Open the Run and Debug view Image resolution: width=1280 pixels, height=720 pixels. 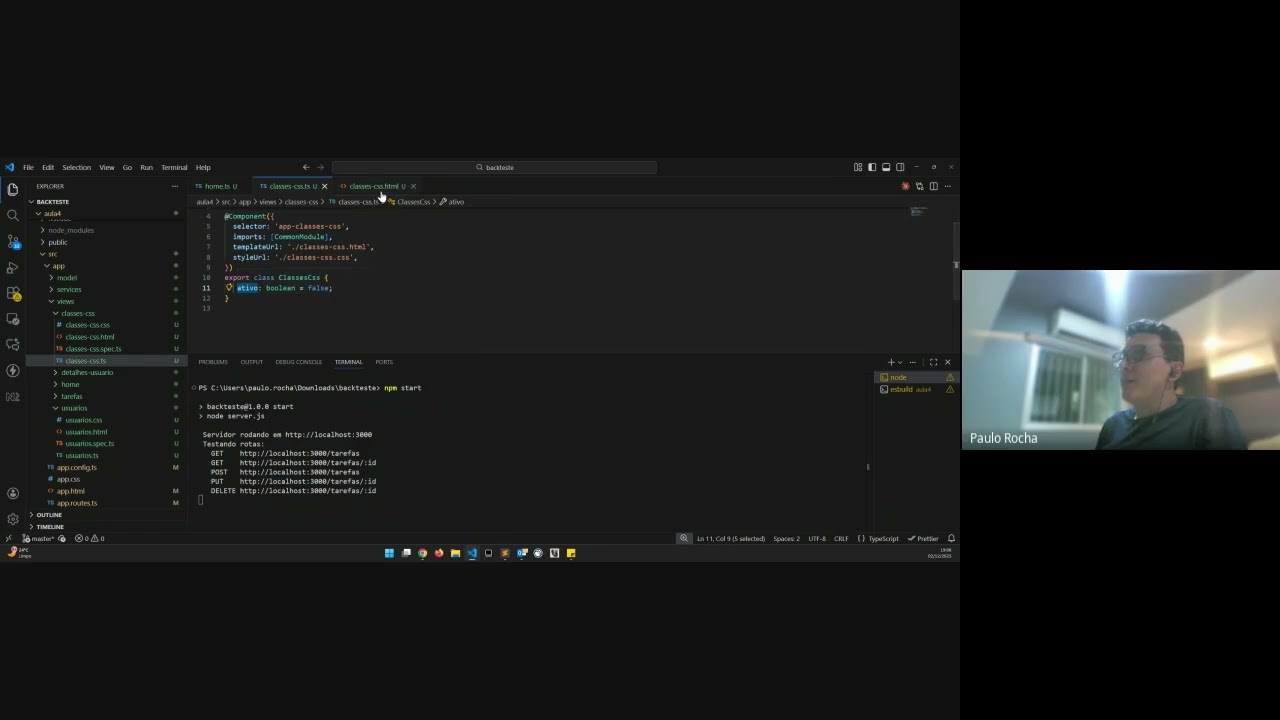pyautogui.click(x=13, y=267)
